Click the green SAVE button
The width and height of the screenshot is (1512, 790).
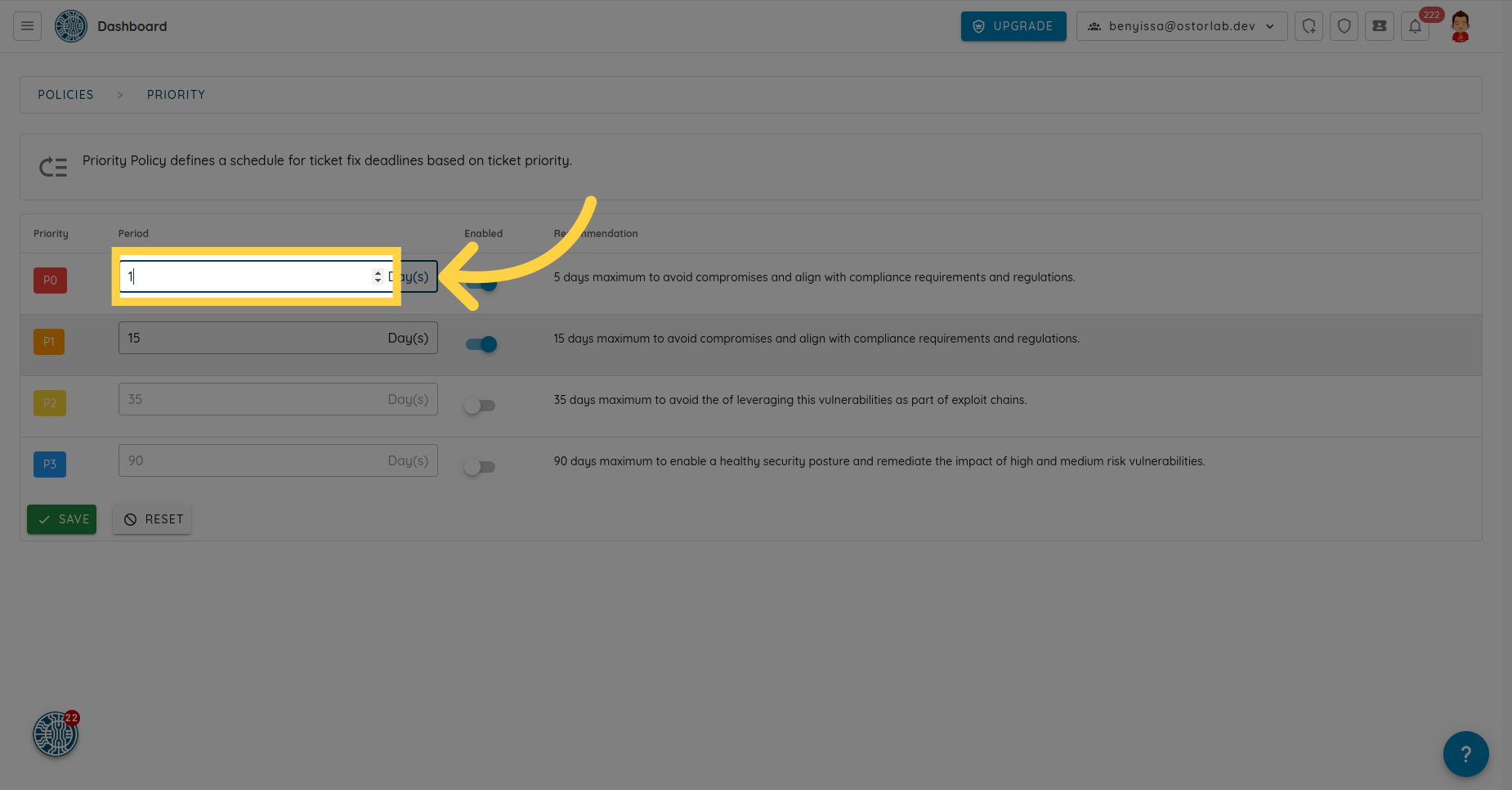62,519
